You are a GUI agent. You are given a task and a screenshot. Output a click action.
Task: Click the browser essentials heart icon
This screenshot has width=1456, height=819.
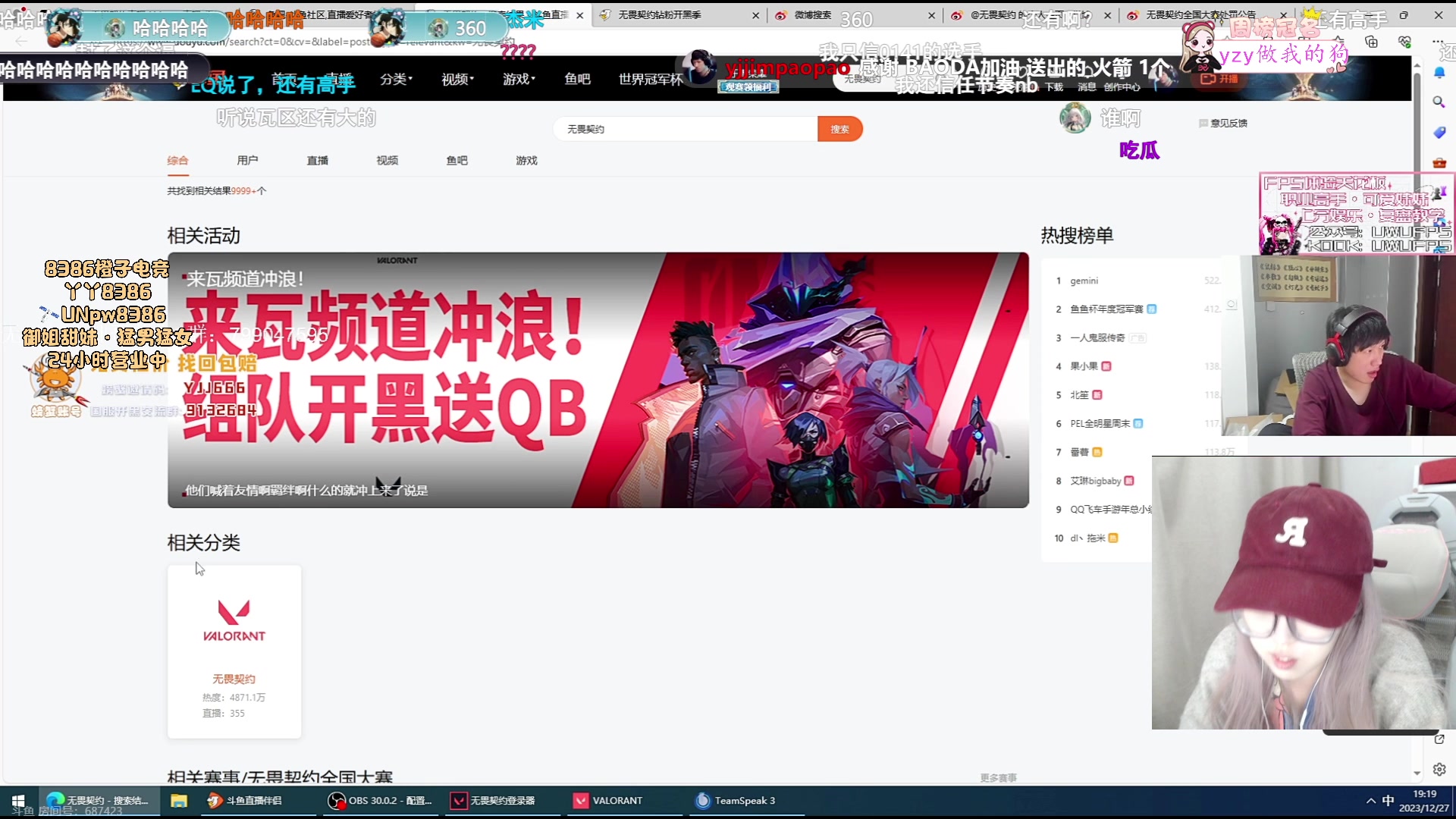click(x=1405, y=42)
